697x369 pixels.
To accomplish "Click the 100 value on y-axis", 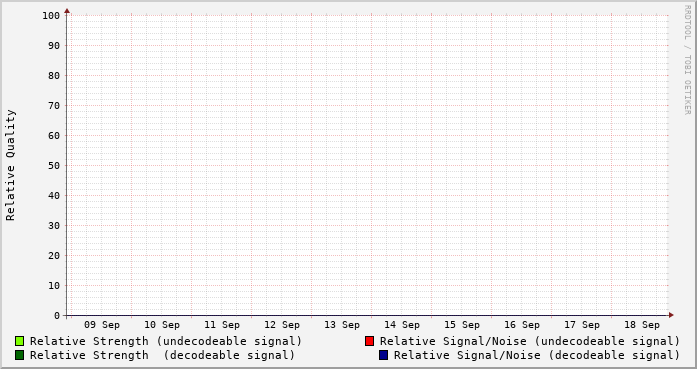I will tap(51, 16).
